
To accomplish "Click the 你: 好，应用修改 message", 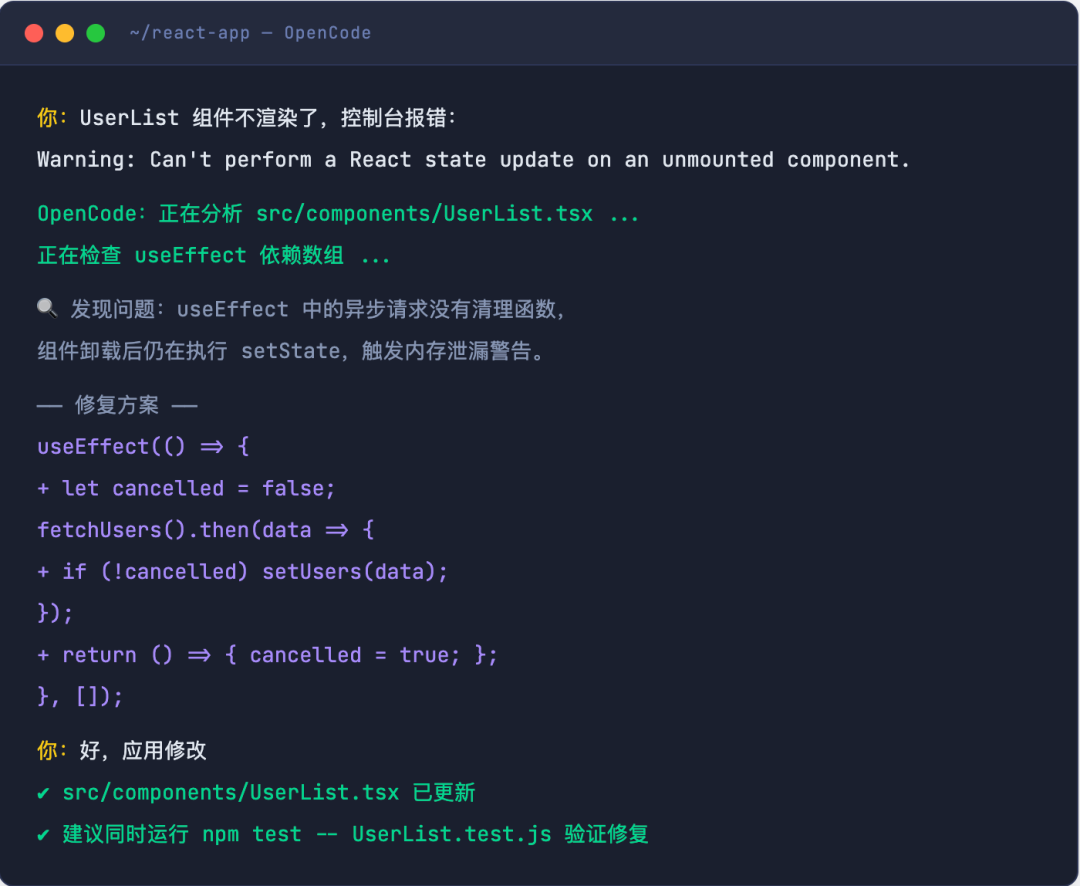I will [122, 750].
